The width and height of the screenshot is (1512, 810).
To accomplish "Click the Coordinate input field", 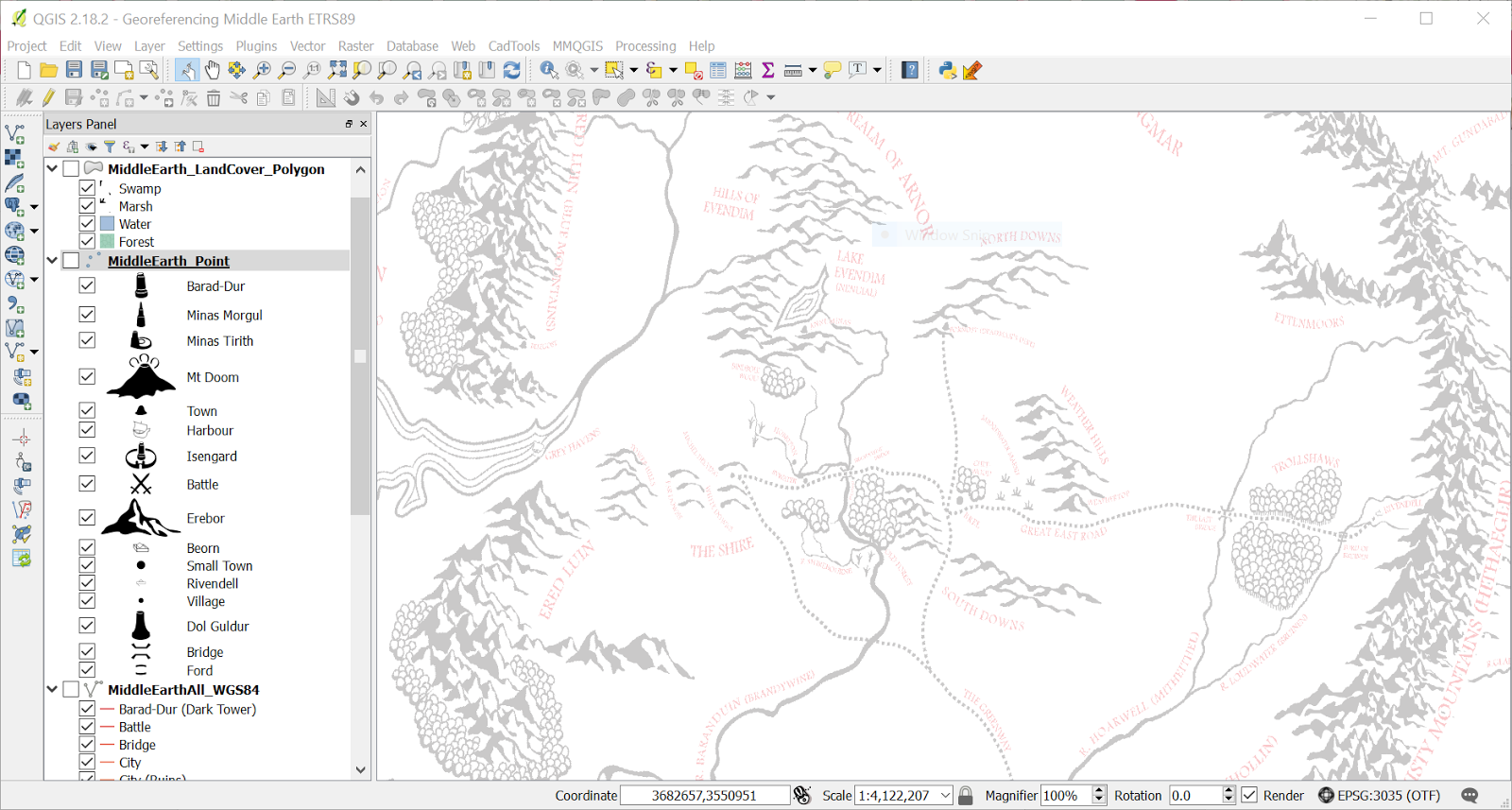I will pyautogui.click(x=704, y=796).
